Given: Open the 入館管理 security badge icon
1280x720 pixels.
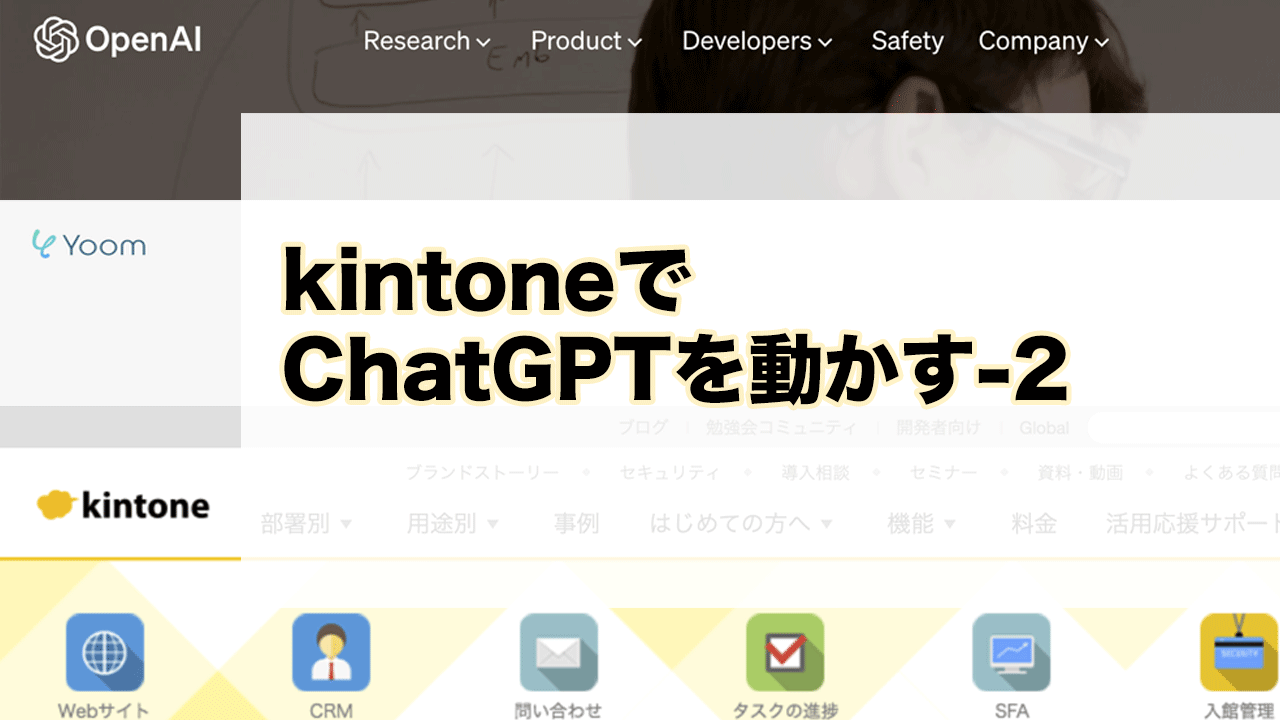Looking at the screenshot, I should [x=1238, y=651].
